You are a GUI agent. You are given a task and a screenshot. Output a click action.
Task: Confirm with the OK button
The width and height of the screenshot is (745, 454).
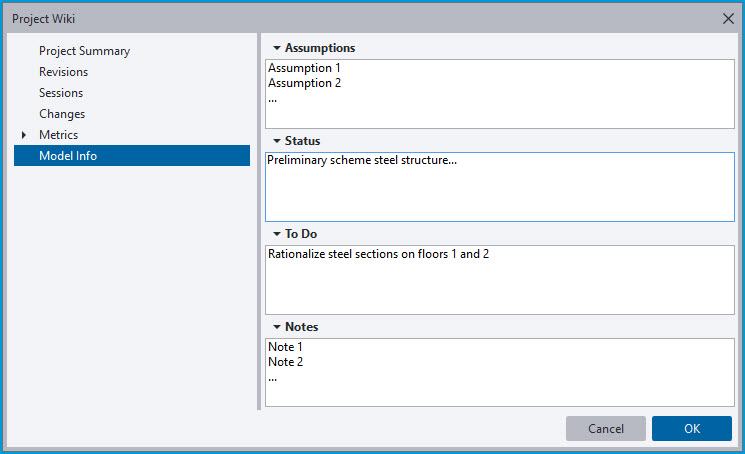(x=692, y=428)
